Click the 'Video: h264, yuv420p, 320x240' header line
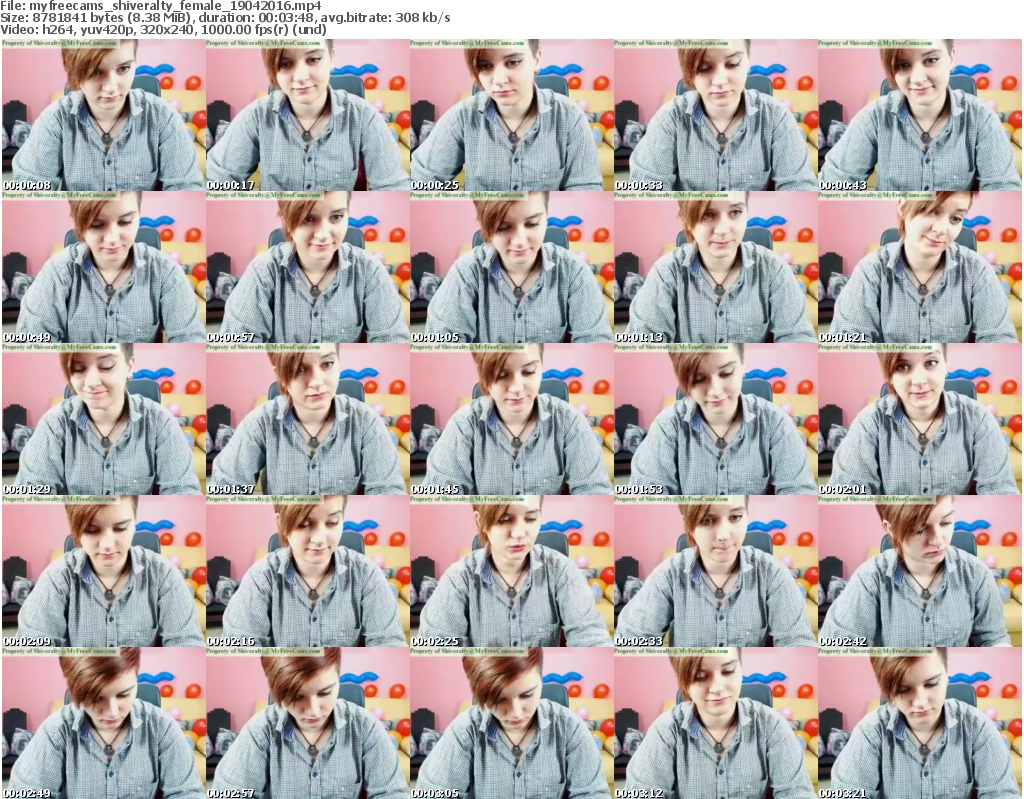This screenshot has width=1024, height=799. (x=163, y=30)
